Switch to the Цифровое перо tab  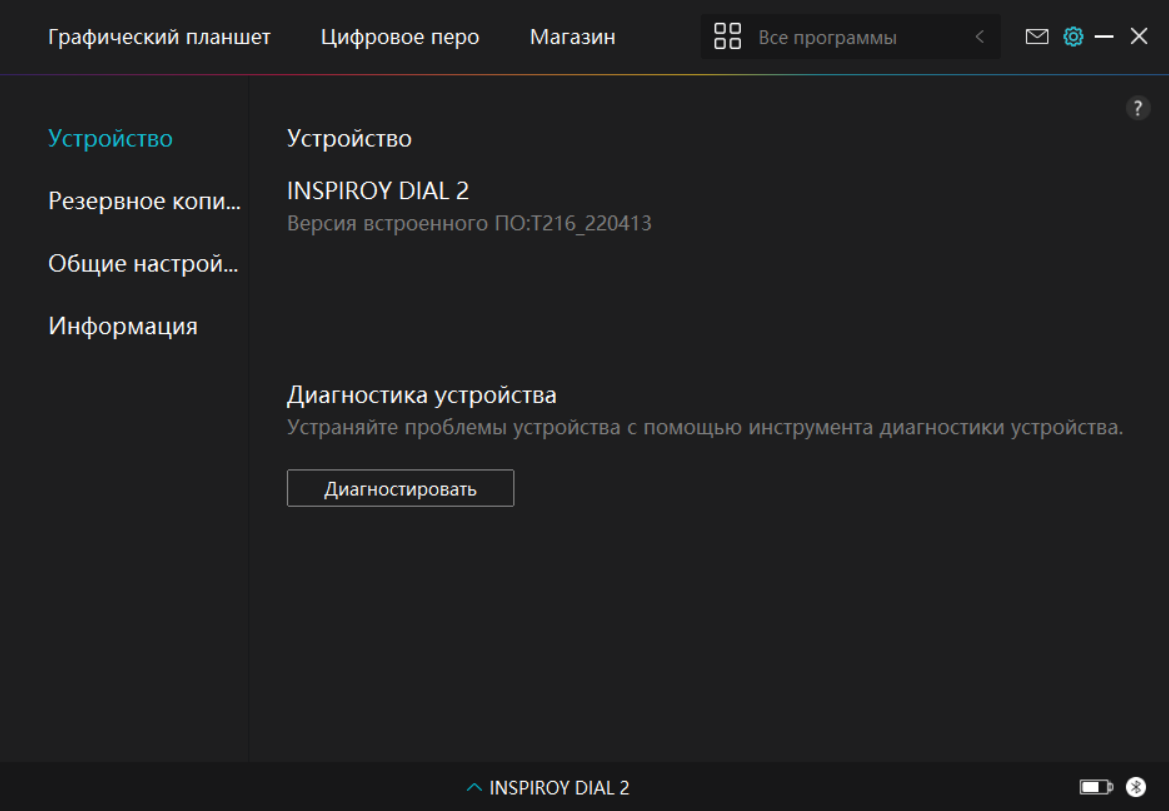400,37
